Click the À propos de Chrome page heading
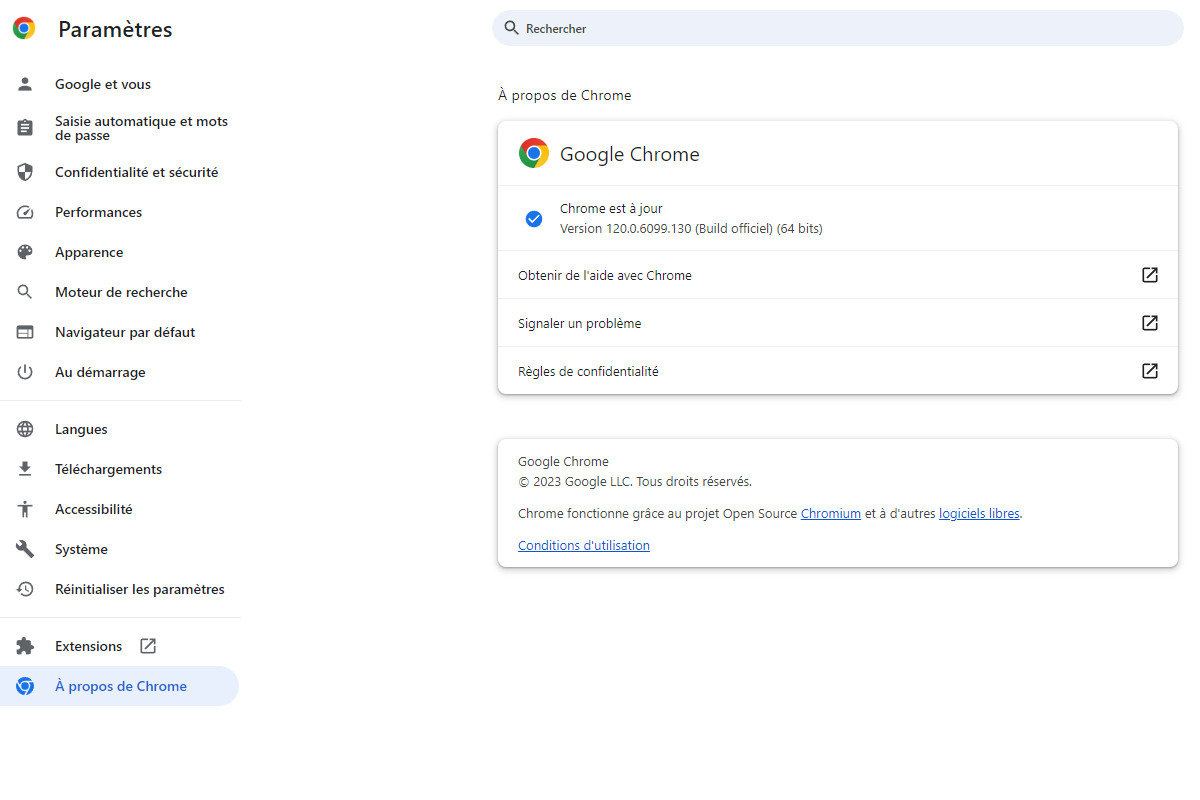 pos(565,95)
